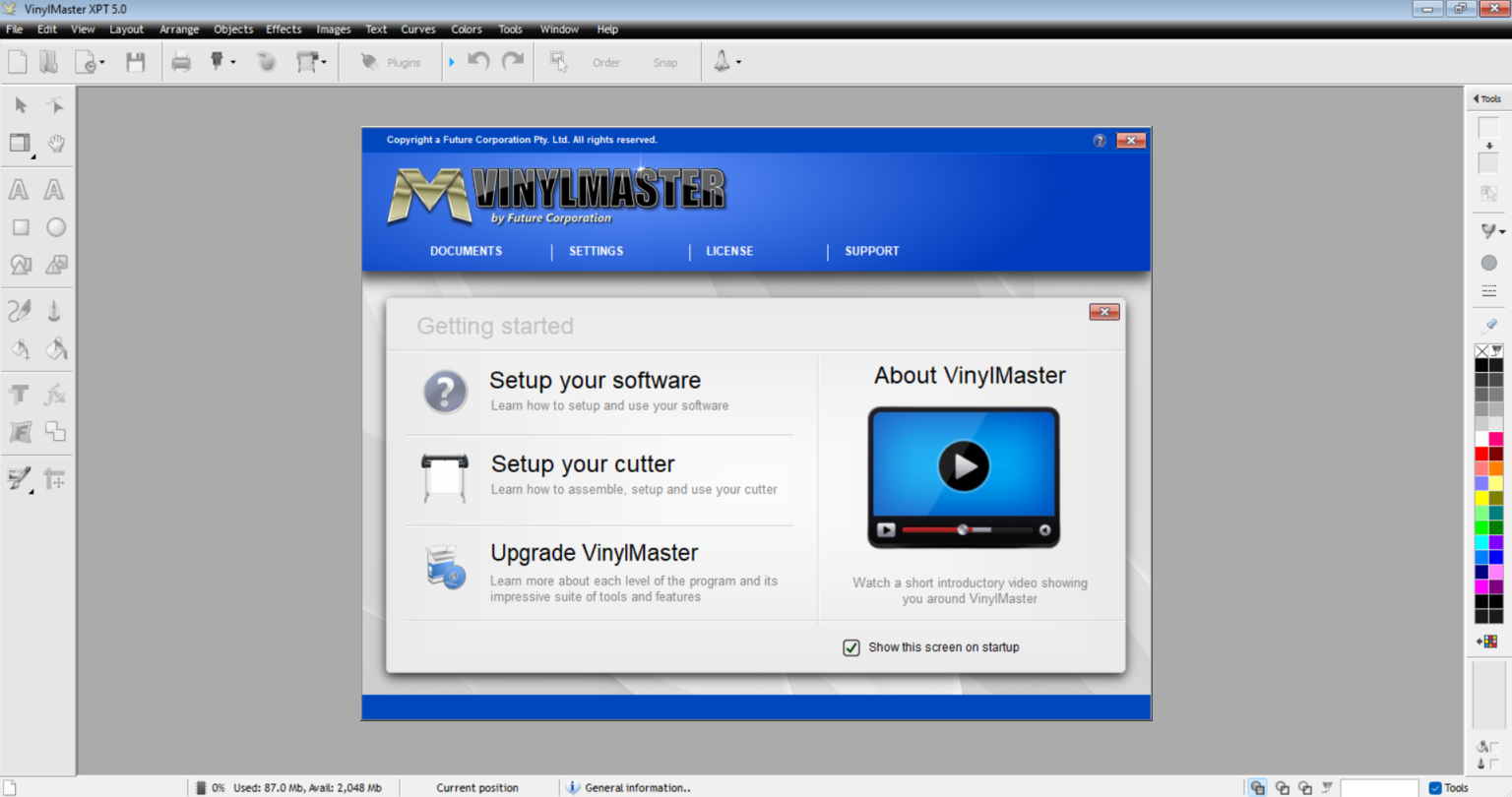Switch to the SETTINGS tab
This screenshot has height=797, width=1512.
click(596, 251)
